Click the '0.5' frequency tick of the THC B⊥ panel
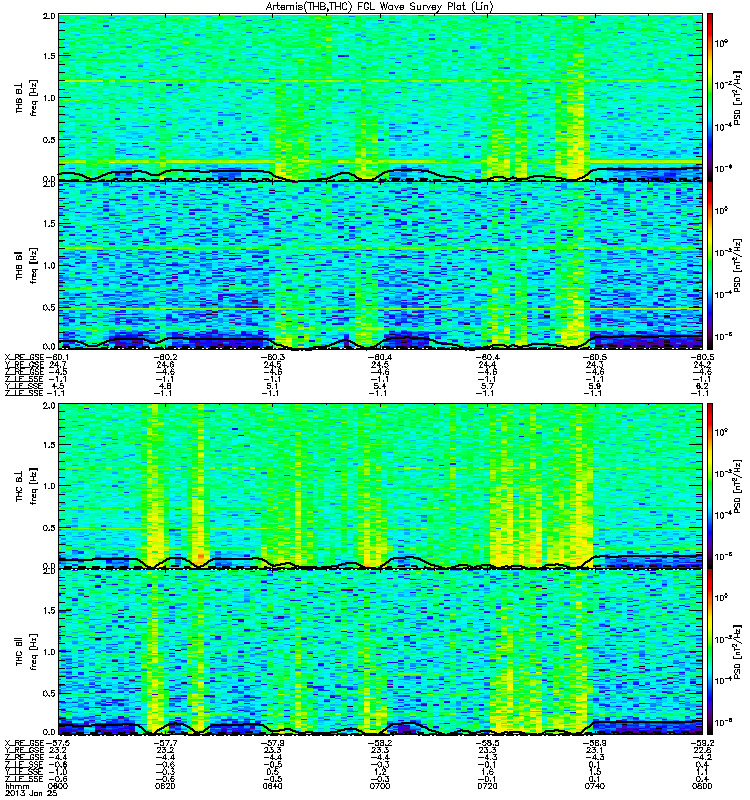750x800 pixels. pyautogui.click(x=49, y=528)
